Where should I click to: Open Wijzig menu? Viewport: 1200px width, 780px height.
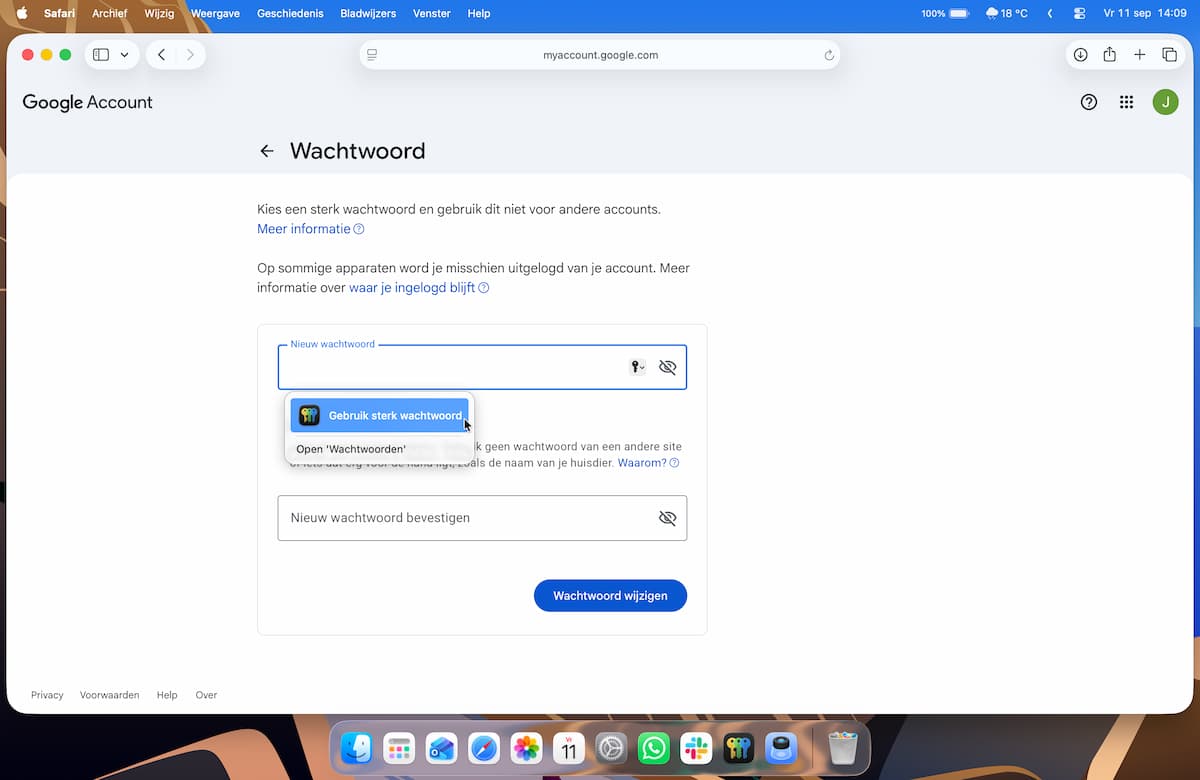click(158, 13)
